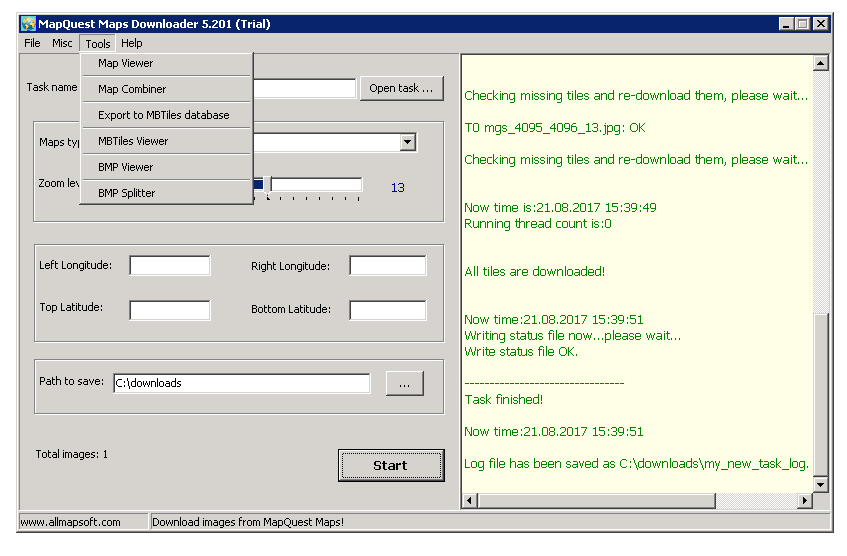Click the log horizontal scrollbar thumb

click(596, 501)
